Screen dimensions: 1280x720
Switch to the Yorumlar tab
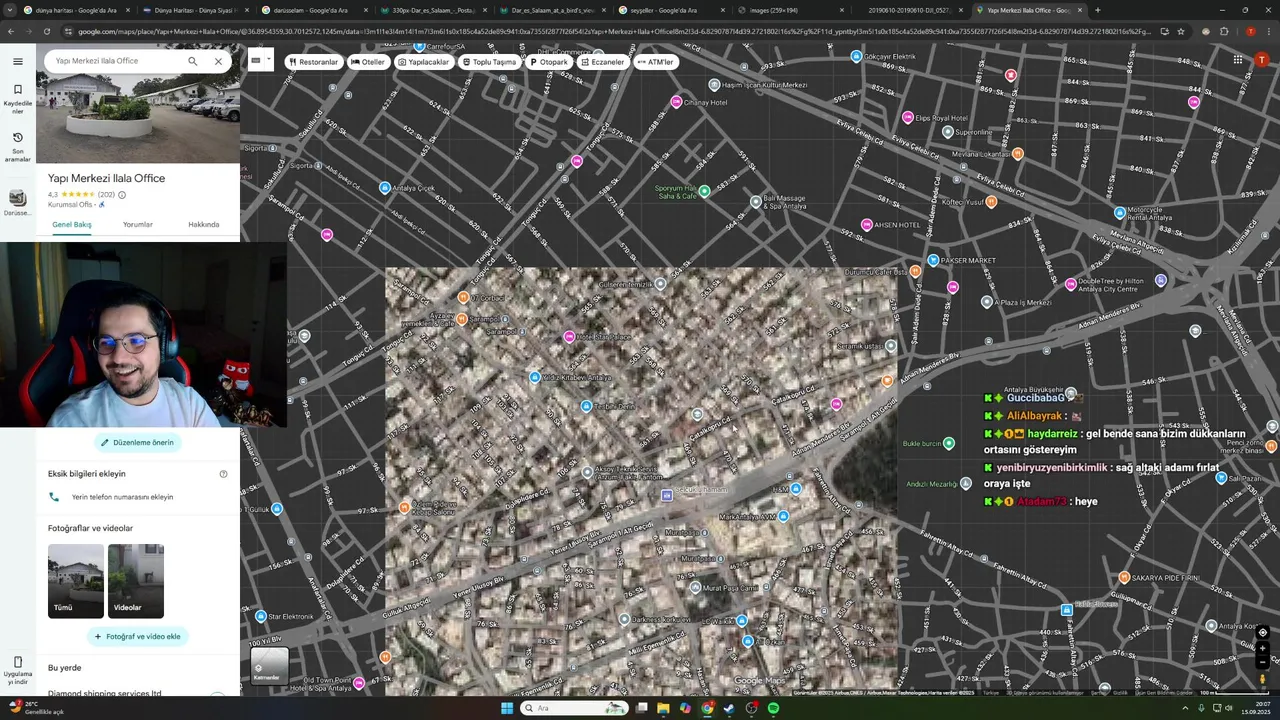[x=138, y=224]
